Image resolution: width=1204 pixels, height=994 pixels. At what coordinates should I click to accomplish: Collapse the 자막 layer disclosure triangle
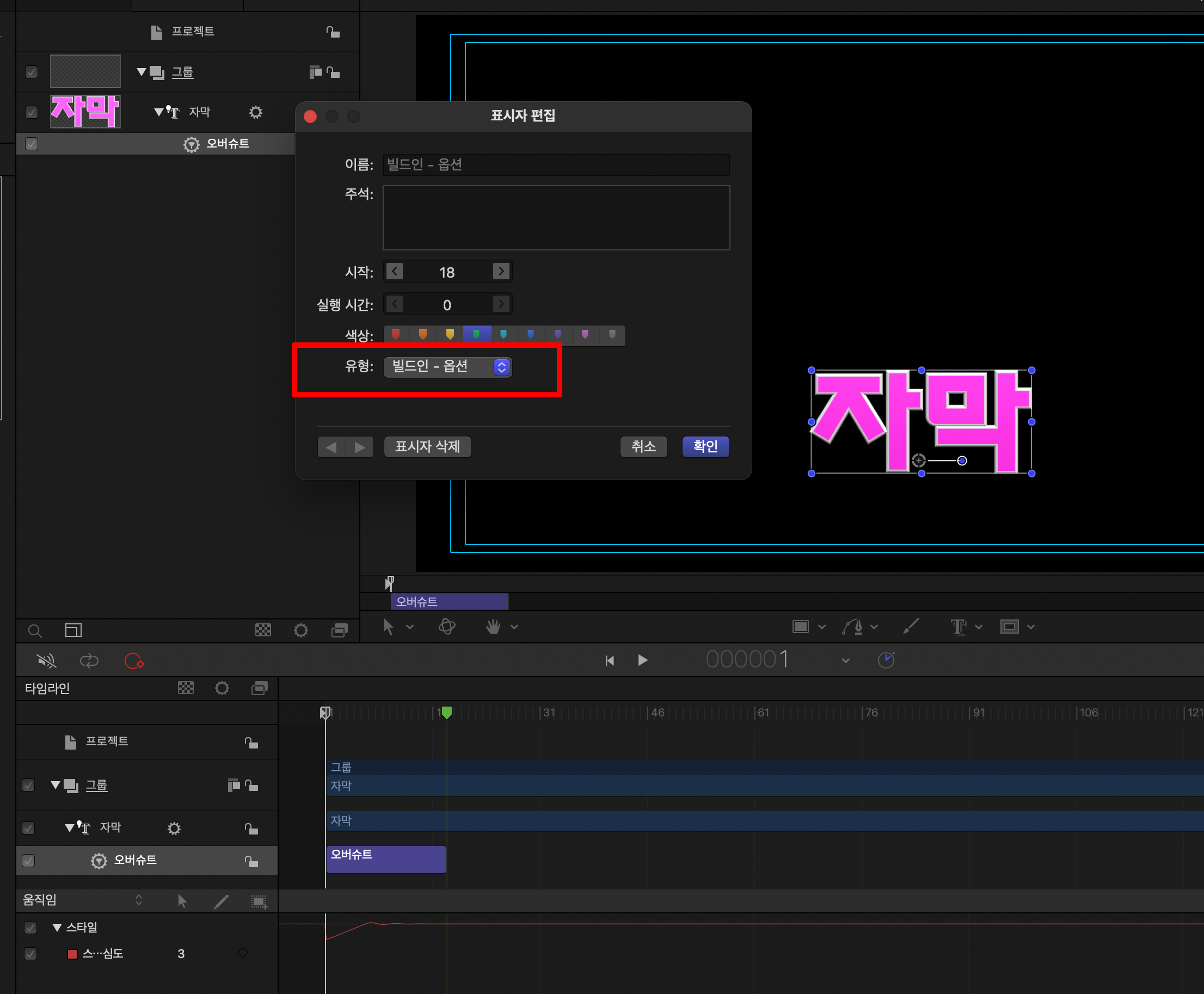click(x=158, y=112)
